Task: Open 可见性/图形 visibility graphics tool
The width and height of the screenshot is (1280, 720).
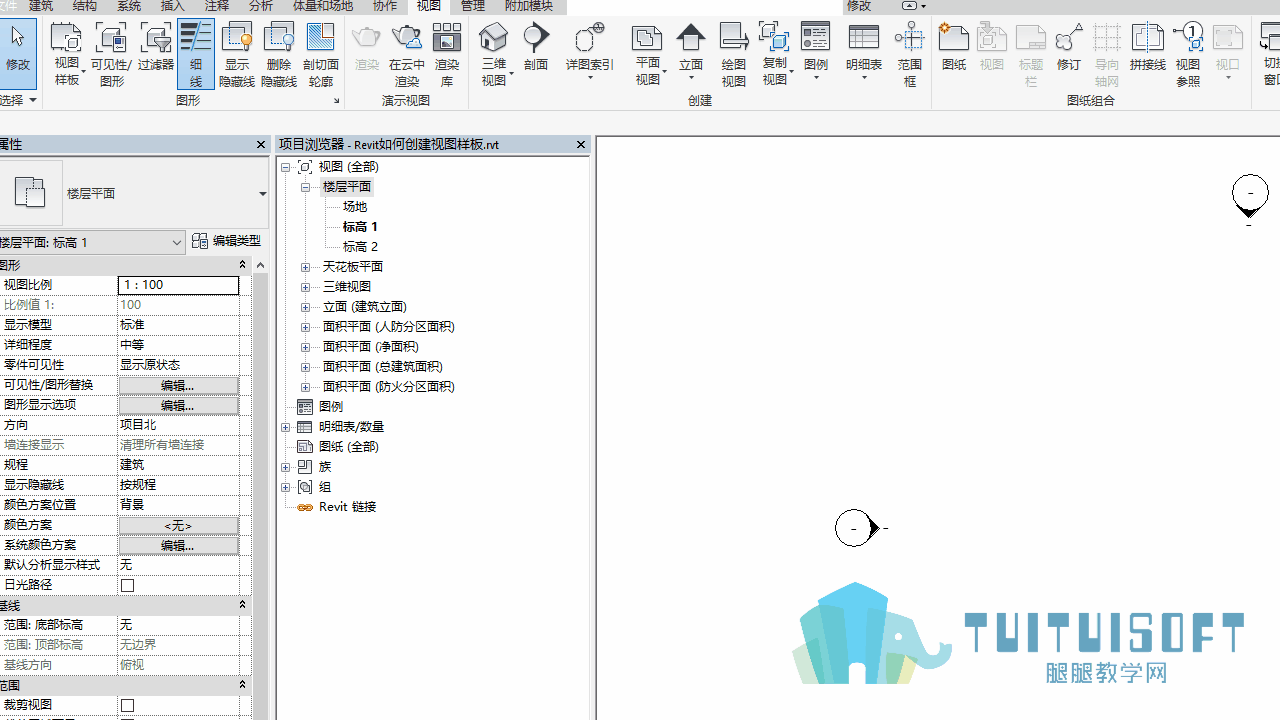Action: 111,54
